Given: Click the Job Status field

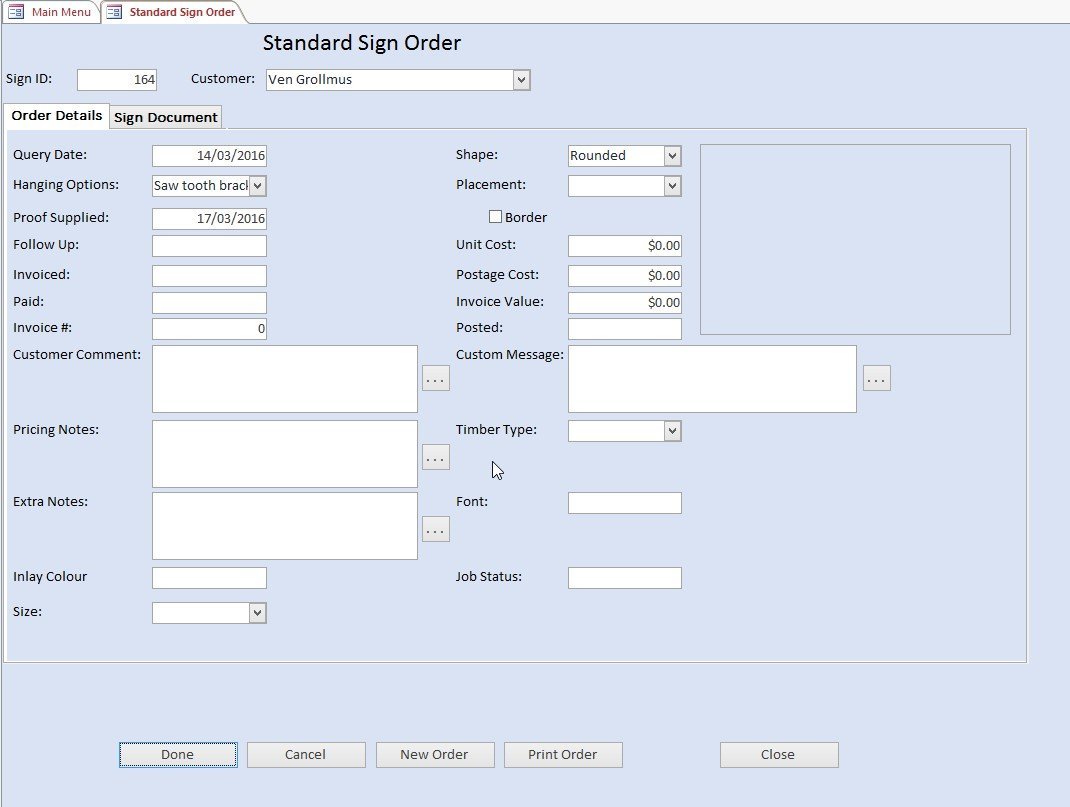Looking at the screenshot, I should tap(625, 578).
